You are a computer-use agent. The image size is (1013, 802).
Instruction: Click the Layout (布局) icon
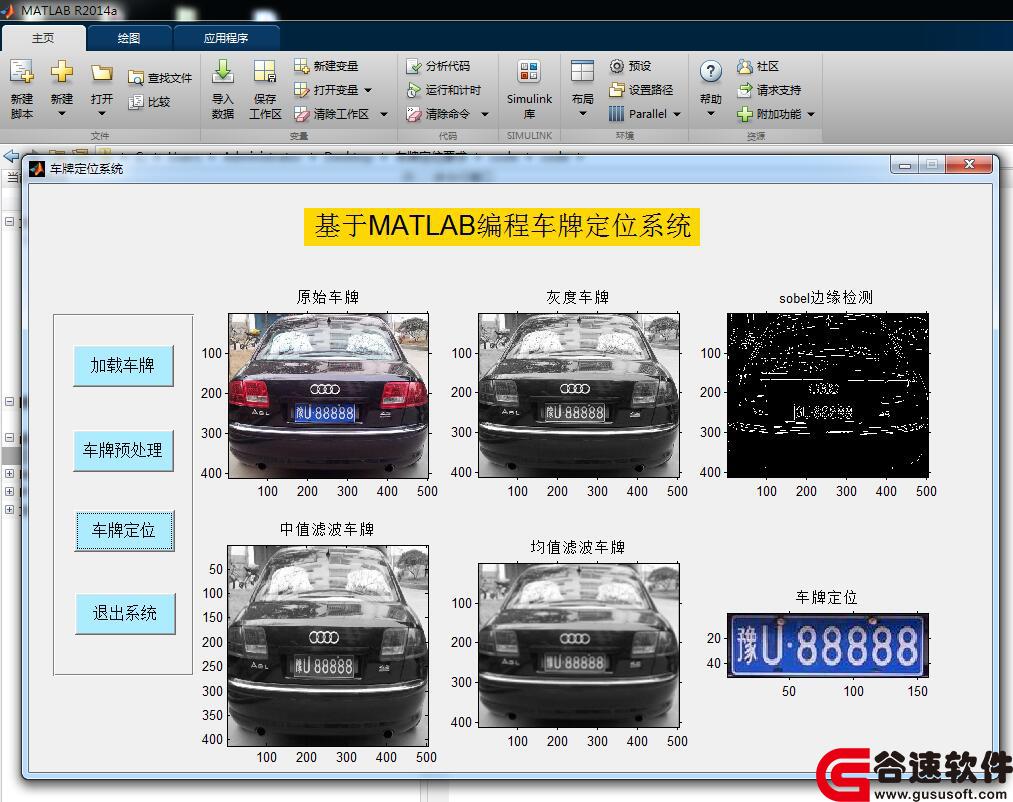pos(582,71)
